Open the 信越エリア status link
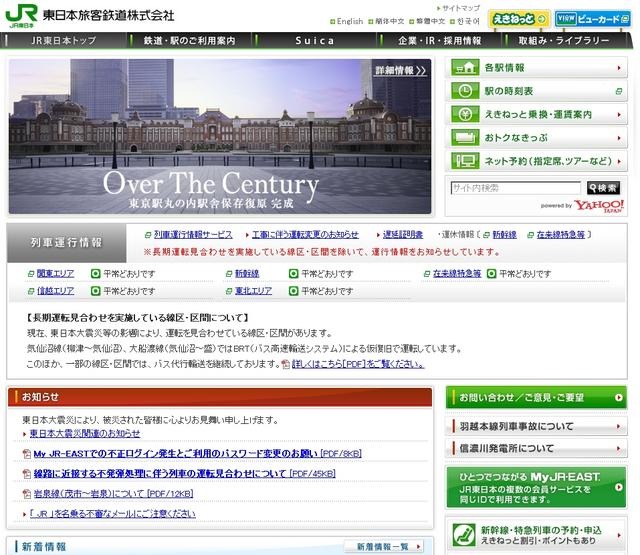The height and width of the screenshot is (555, 640). [56, 291]
